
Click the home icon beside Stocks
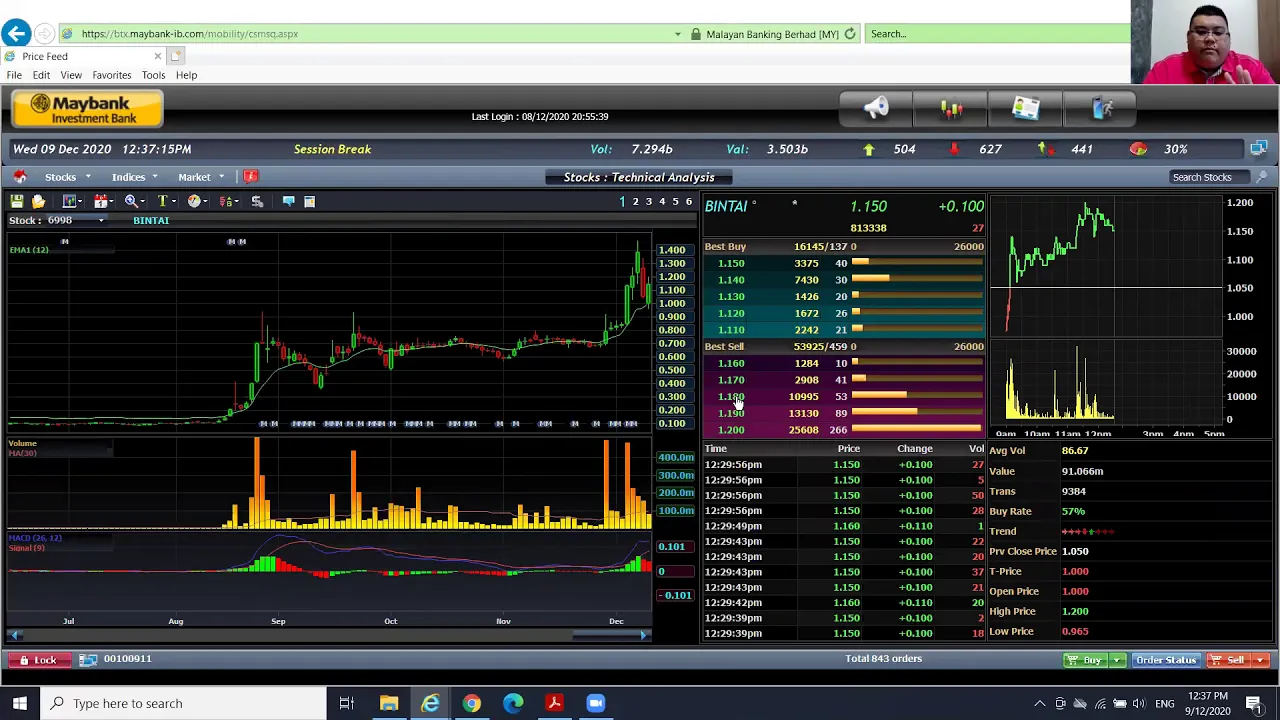[x=19, y=177]
